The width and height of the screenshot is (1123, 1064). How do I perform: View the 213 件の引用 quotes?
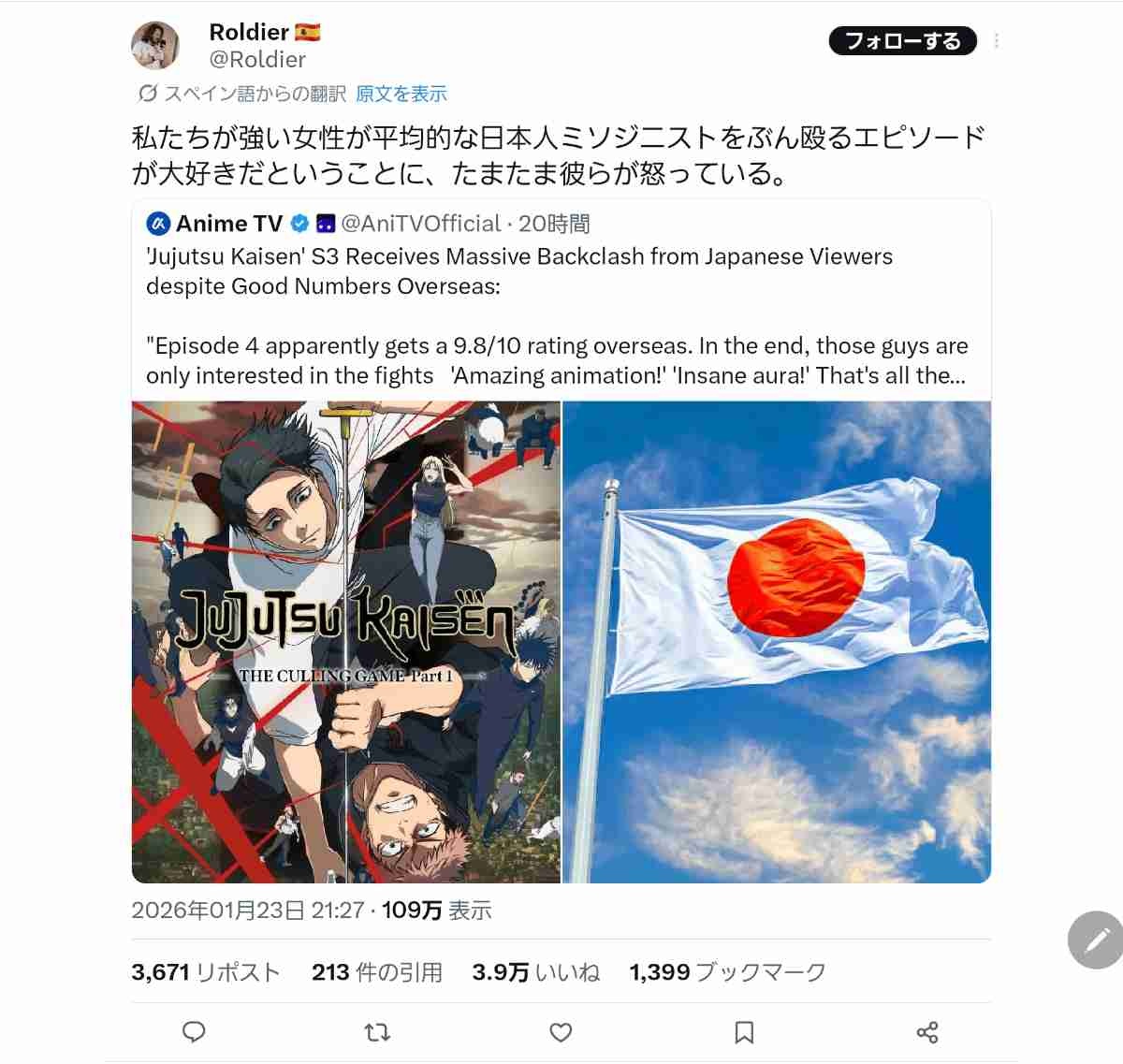pyautogui.click(x=377, y=972)
